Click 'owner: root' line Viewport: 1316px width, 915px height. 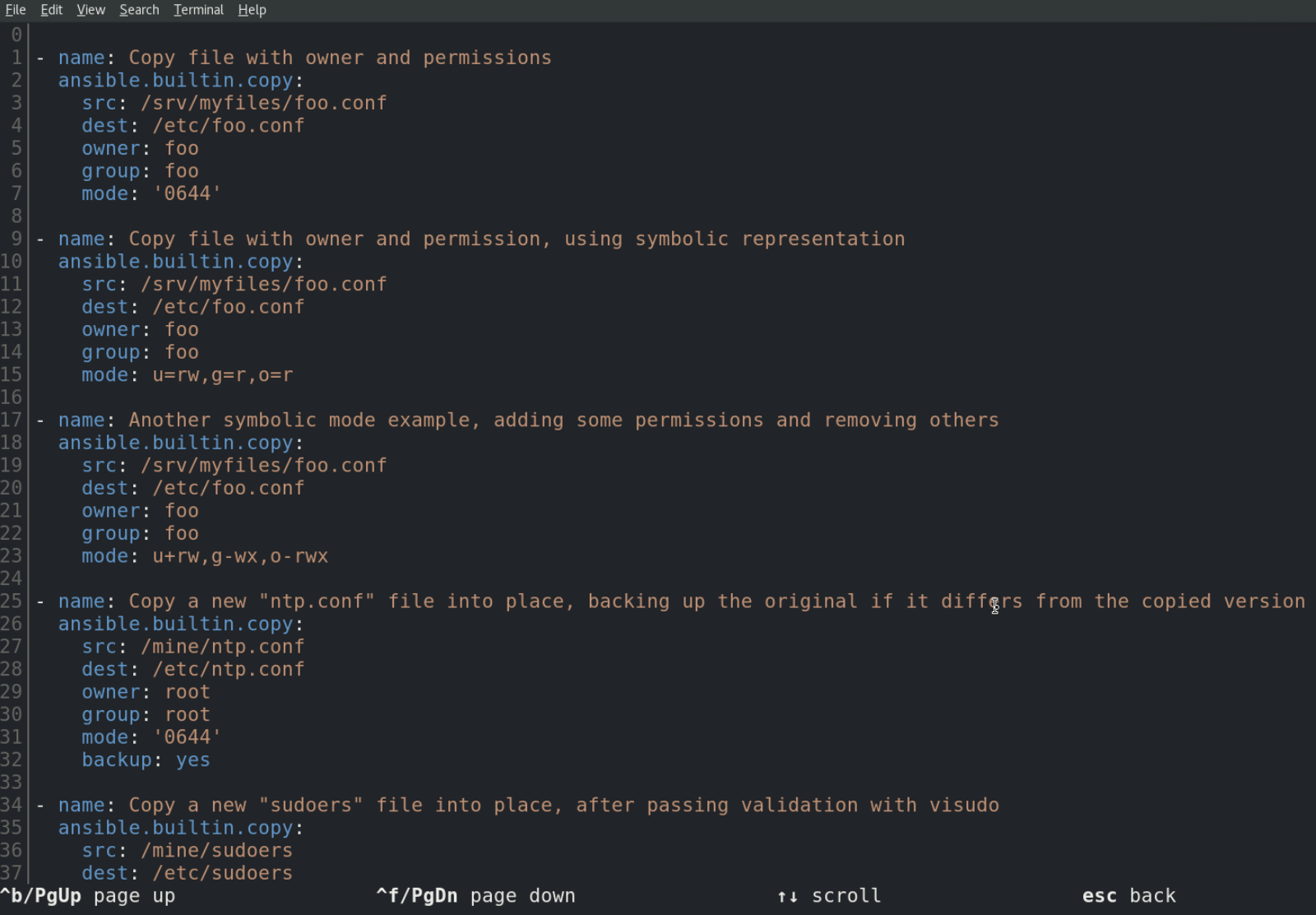[146, 692]
